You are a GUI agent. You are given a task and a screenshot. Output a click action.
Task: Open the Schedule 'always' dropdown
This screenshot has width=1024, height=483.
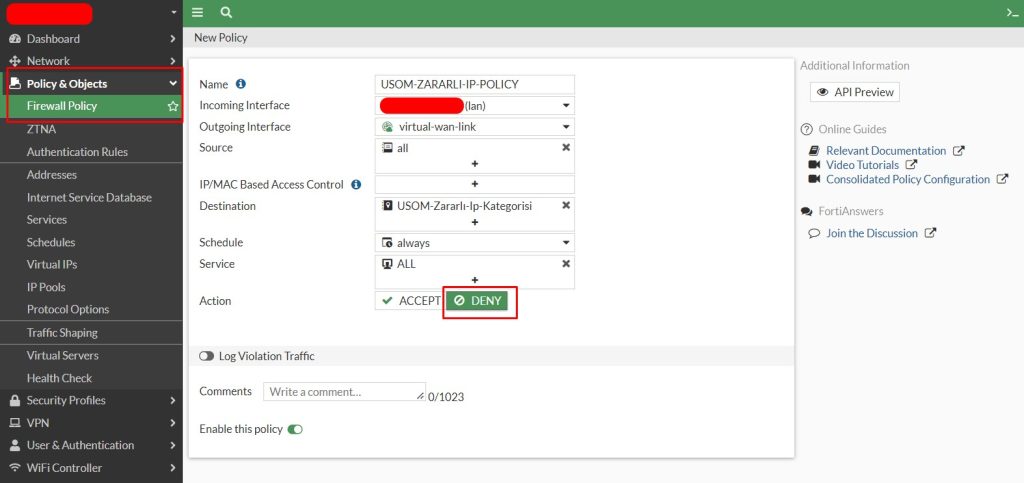(475, 243)
